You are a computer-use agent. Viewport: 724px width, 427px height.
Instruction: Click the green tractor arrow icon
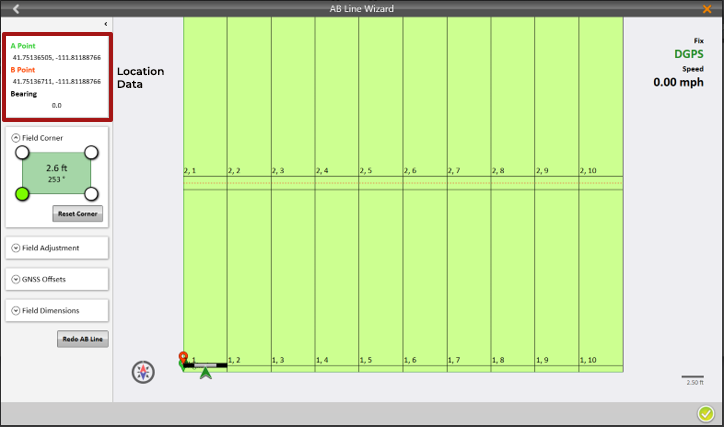(x=206, y=373)
